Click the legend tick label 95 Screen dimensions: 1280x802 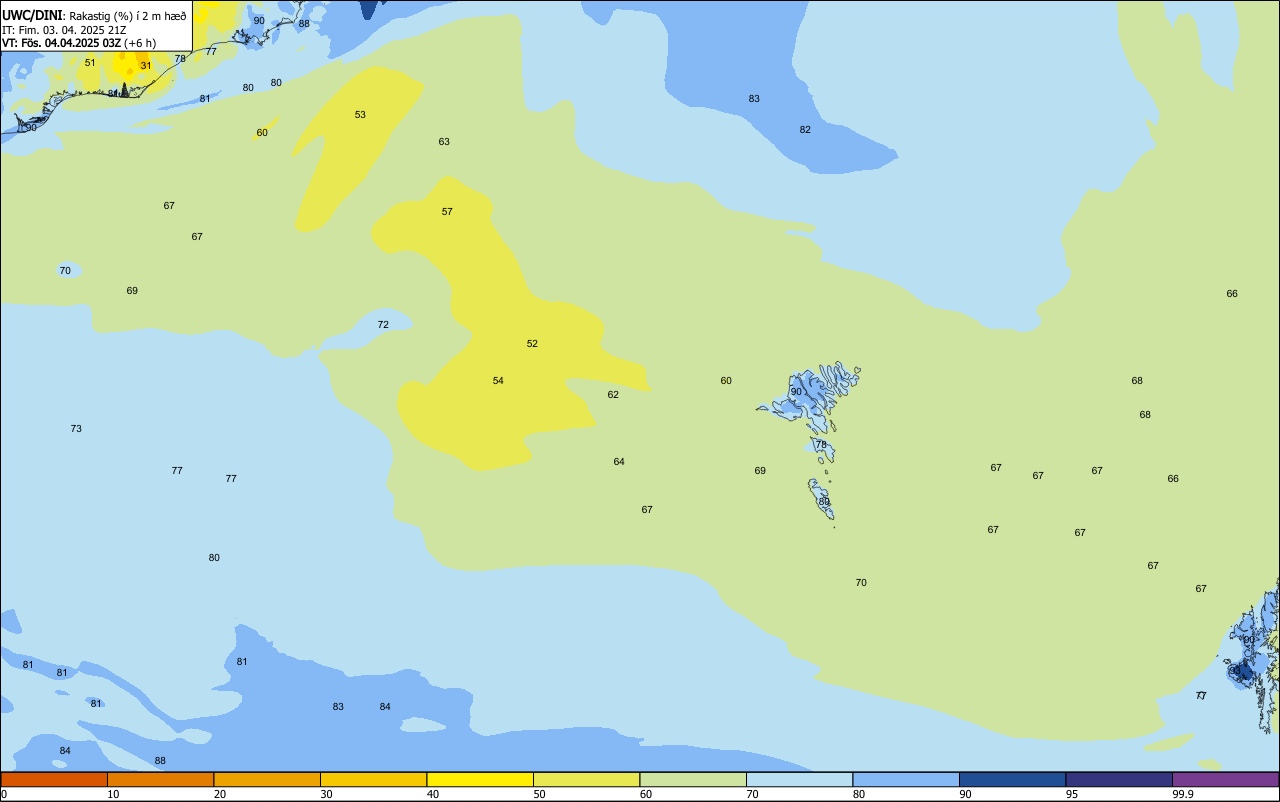point(1071,794)
